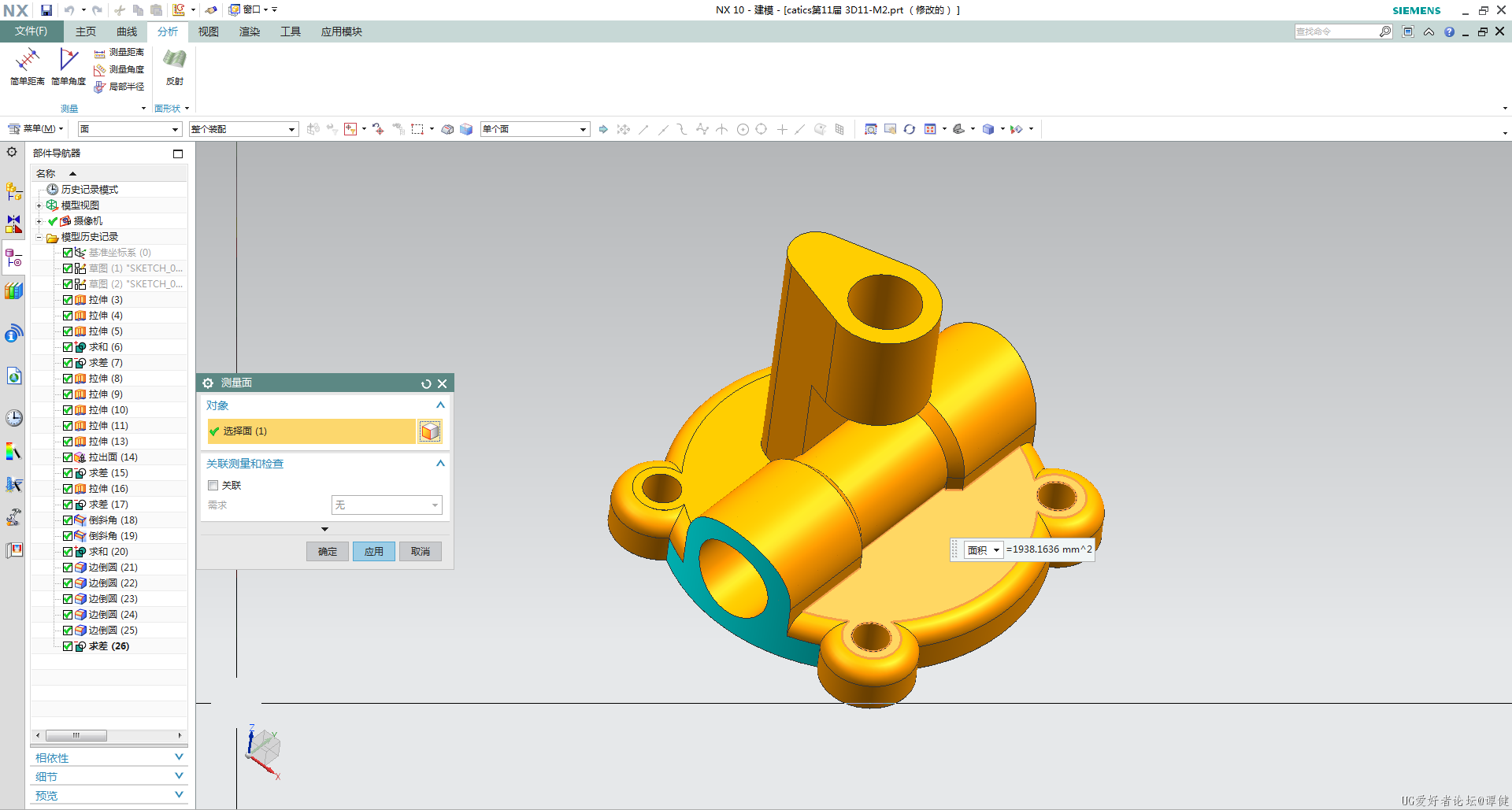
Task: Open the Part Navigator sidebar icon
Action: pos(13,257)
